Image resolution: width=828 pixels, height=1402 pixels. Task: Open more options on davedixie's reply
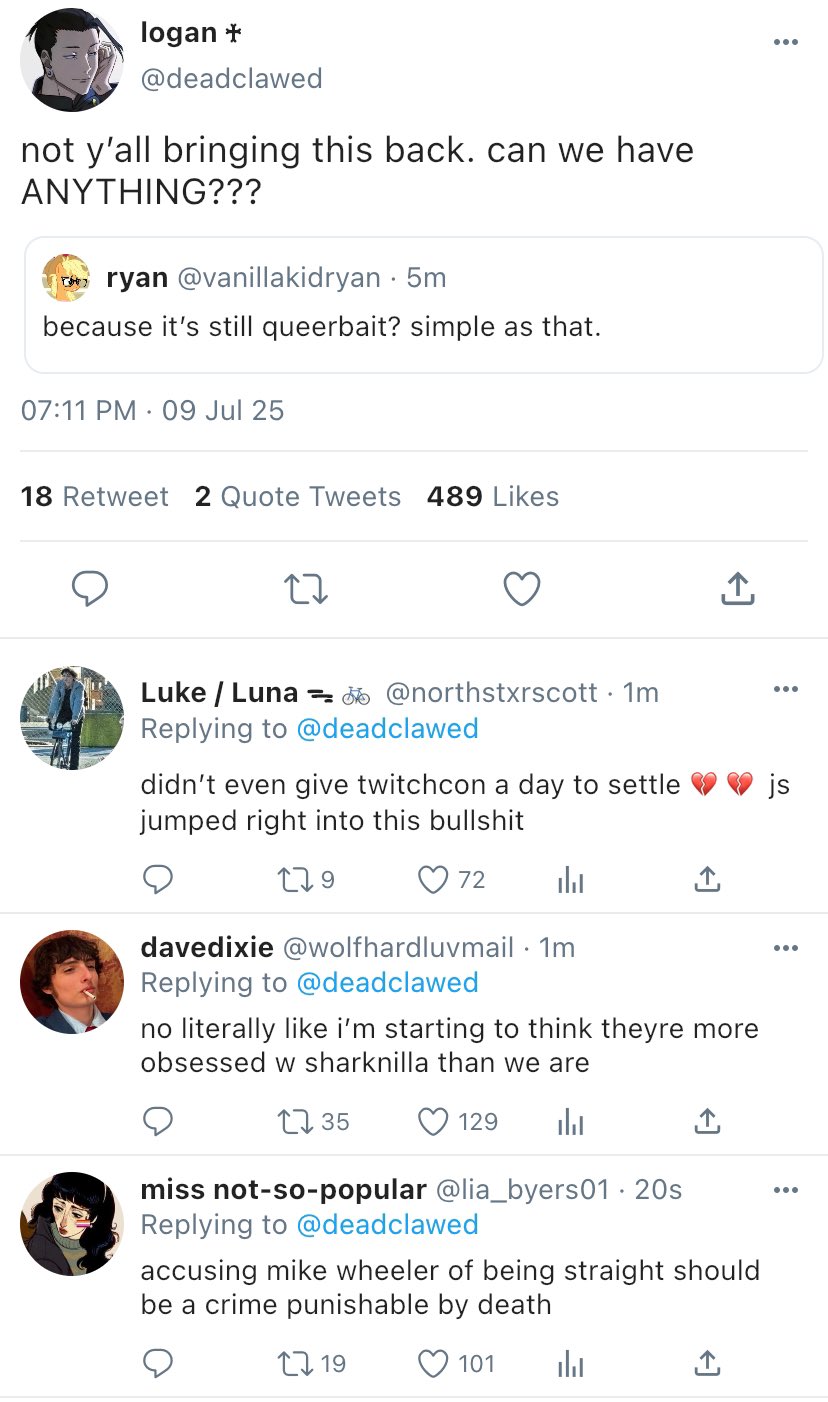pos(785,946)
